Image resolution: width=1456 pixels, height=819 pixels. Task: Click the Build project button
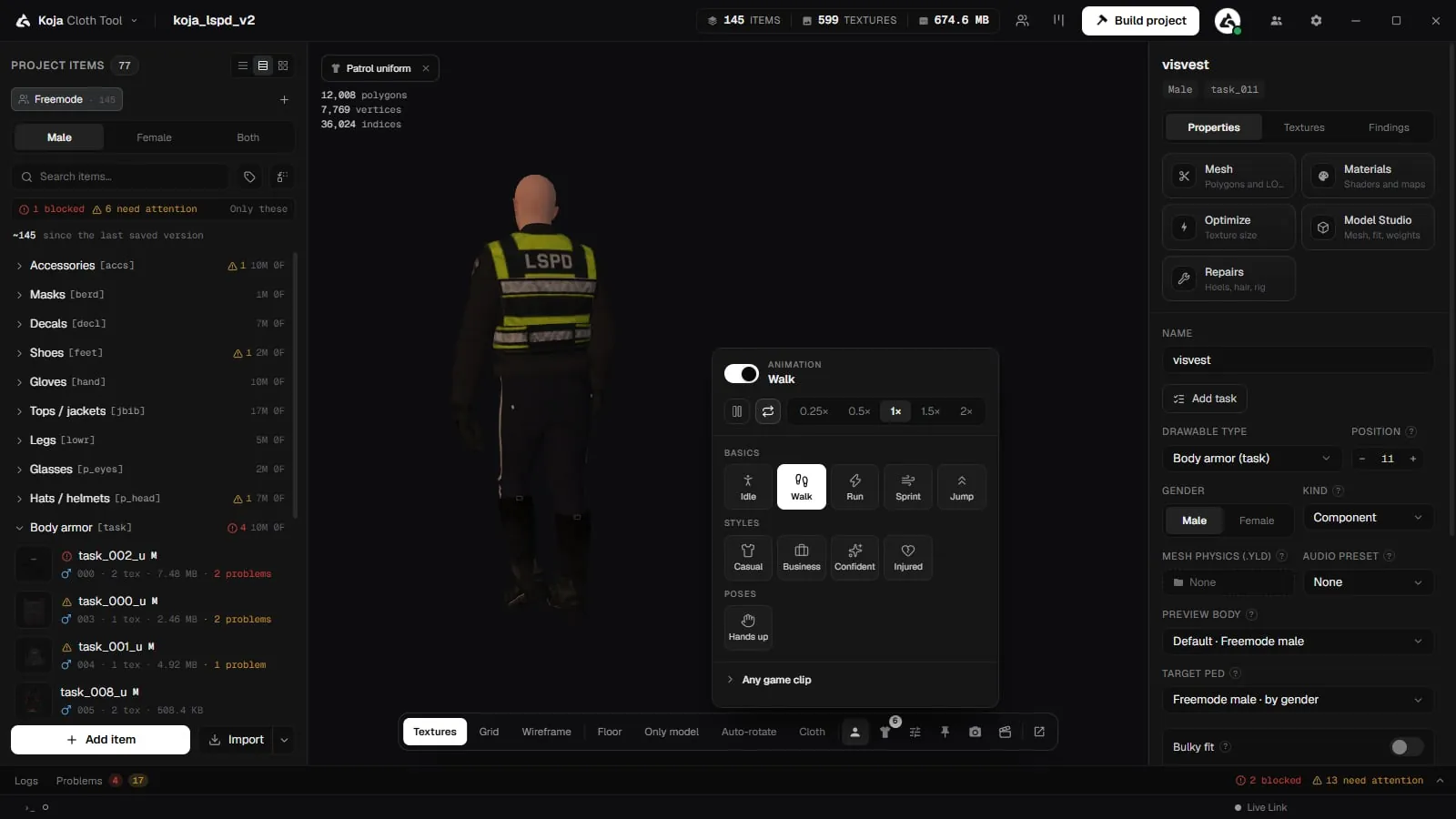[1140, 20]
